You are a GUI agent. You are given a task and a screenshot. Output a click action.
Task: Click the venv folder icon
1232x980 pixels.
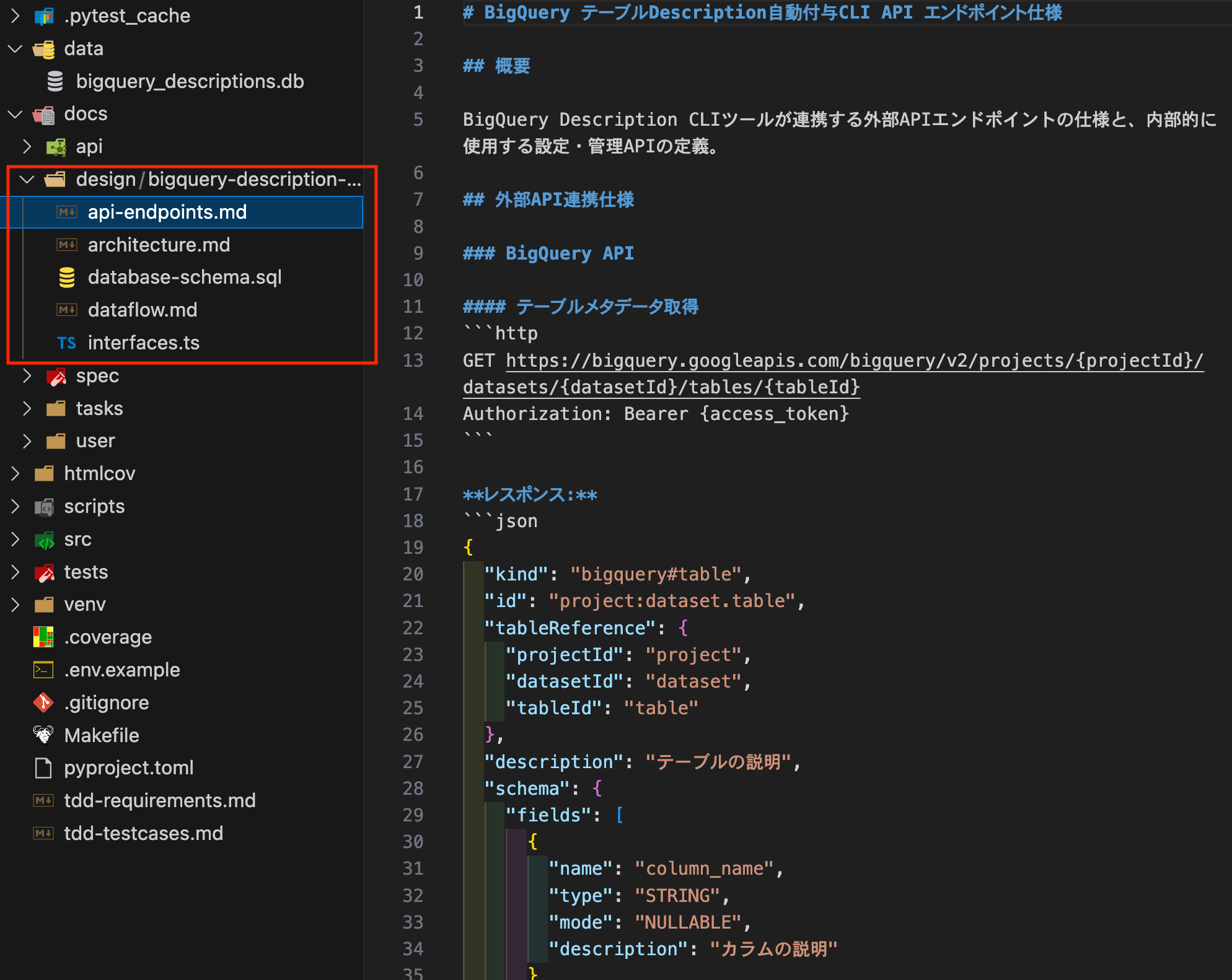(44, 605)
